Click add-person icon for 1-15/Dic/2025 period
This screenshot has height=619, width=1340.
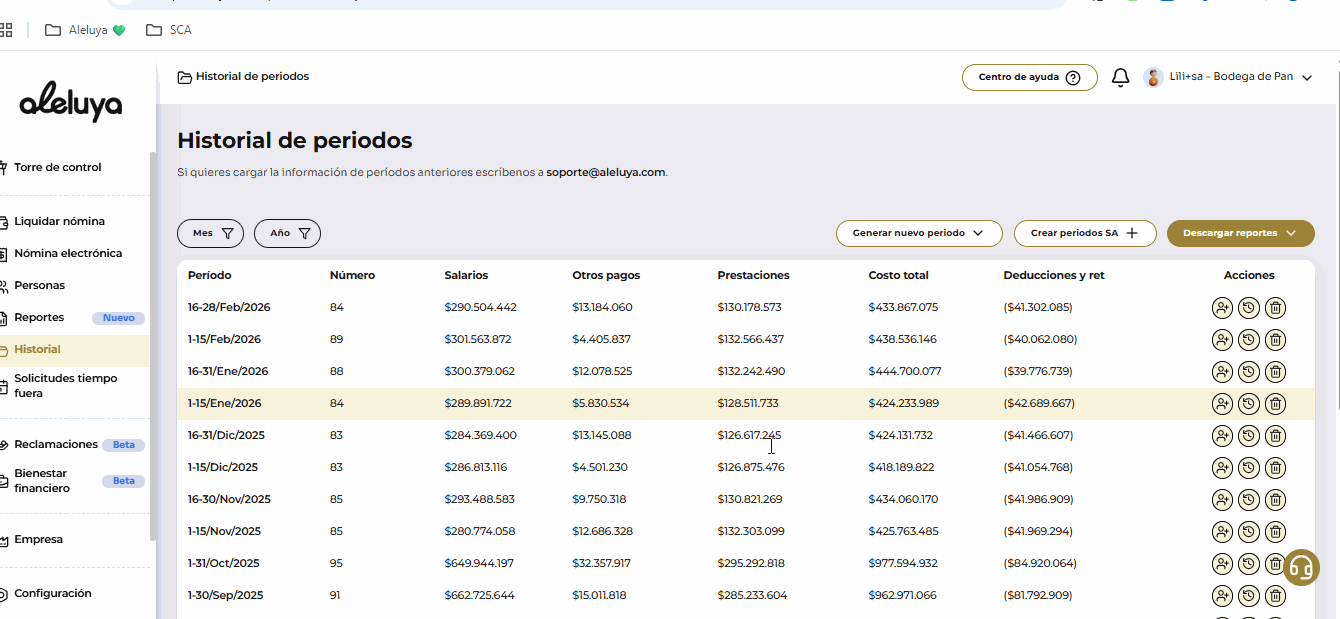click(1221, 468)
